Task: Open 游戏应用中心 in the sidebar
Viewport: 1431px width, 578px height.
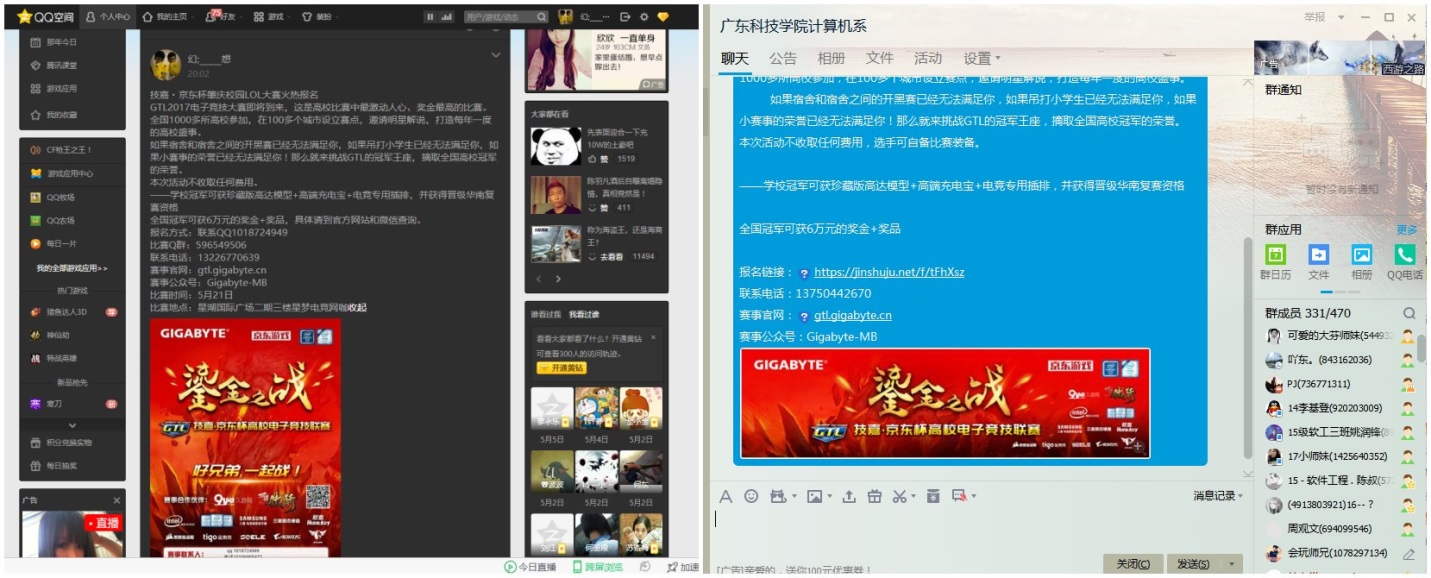Action: tap(61, 173)
